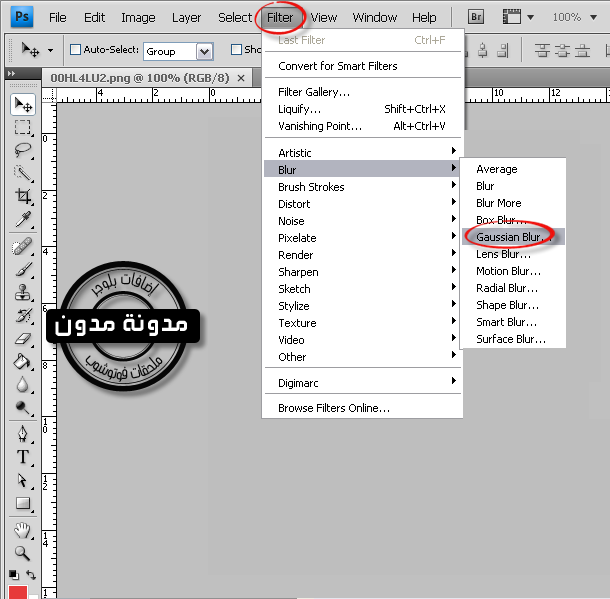The width and height of the screenshot is (610, 599).
Task: Expand the Sharpen filter submenu
Action: tap(363, 272)
